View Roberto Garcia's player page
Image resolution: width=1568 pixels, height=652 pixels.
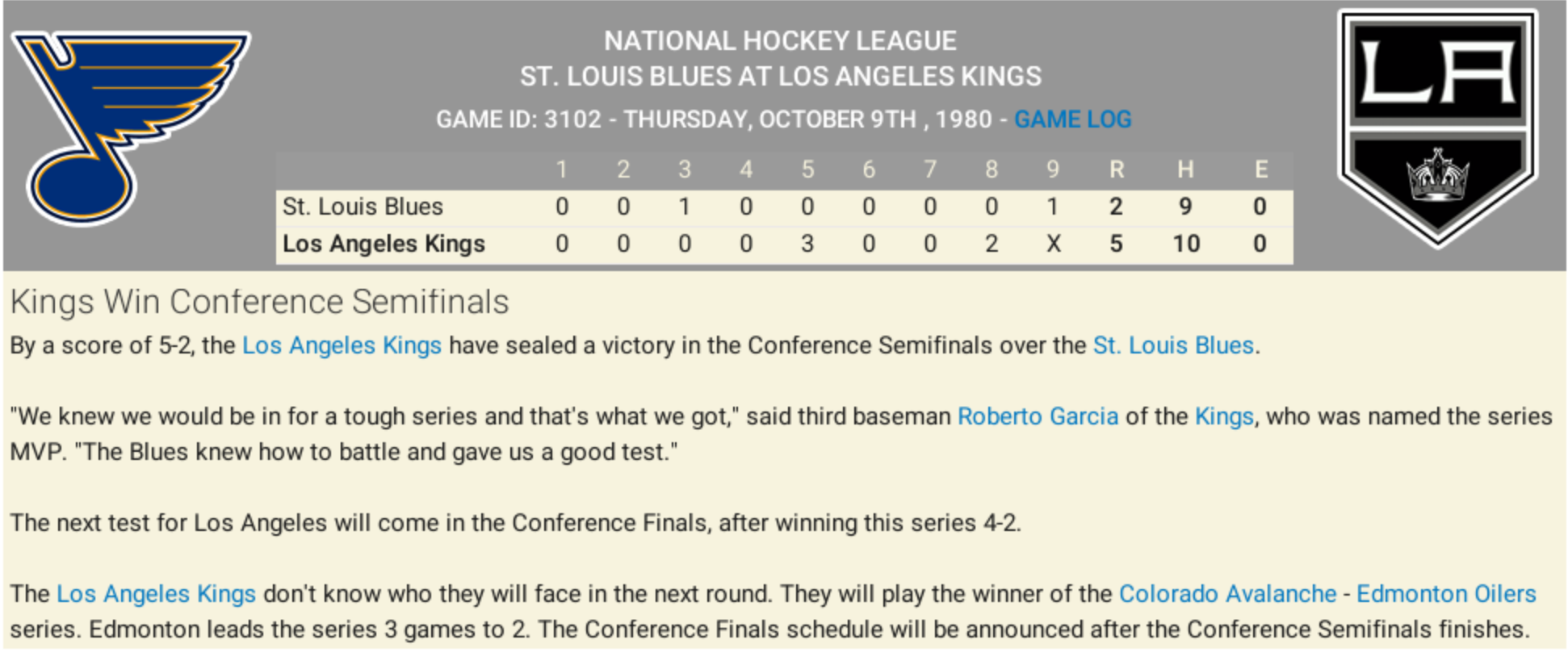coord(1038,416)
